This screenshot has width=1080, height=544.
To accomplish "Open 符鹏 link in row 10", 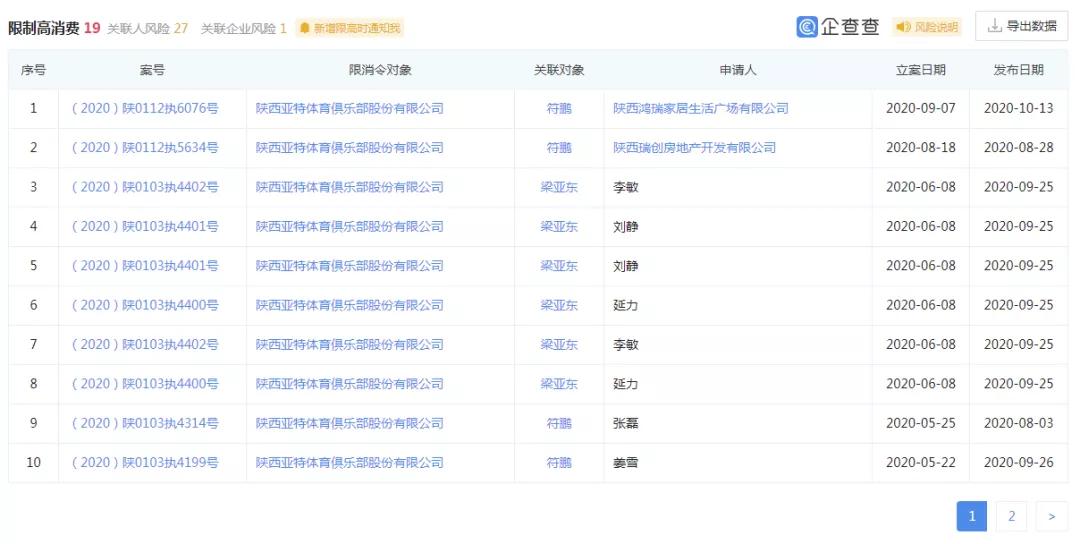I will pos(559,462).
